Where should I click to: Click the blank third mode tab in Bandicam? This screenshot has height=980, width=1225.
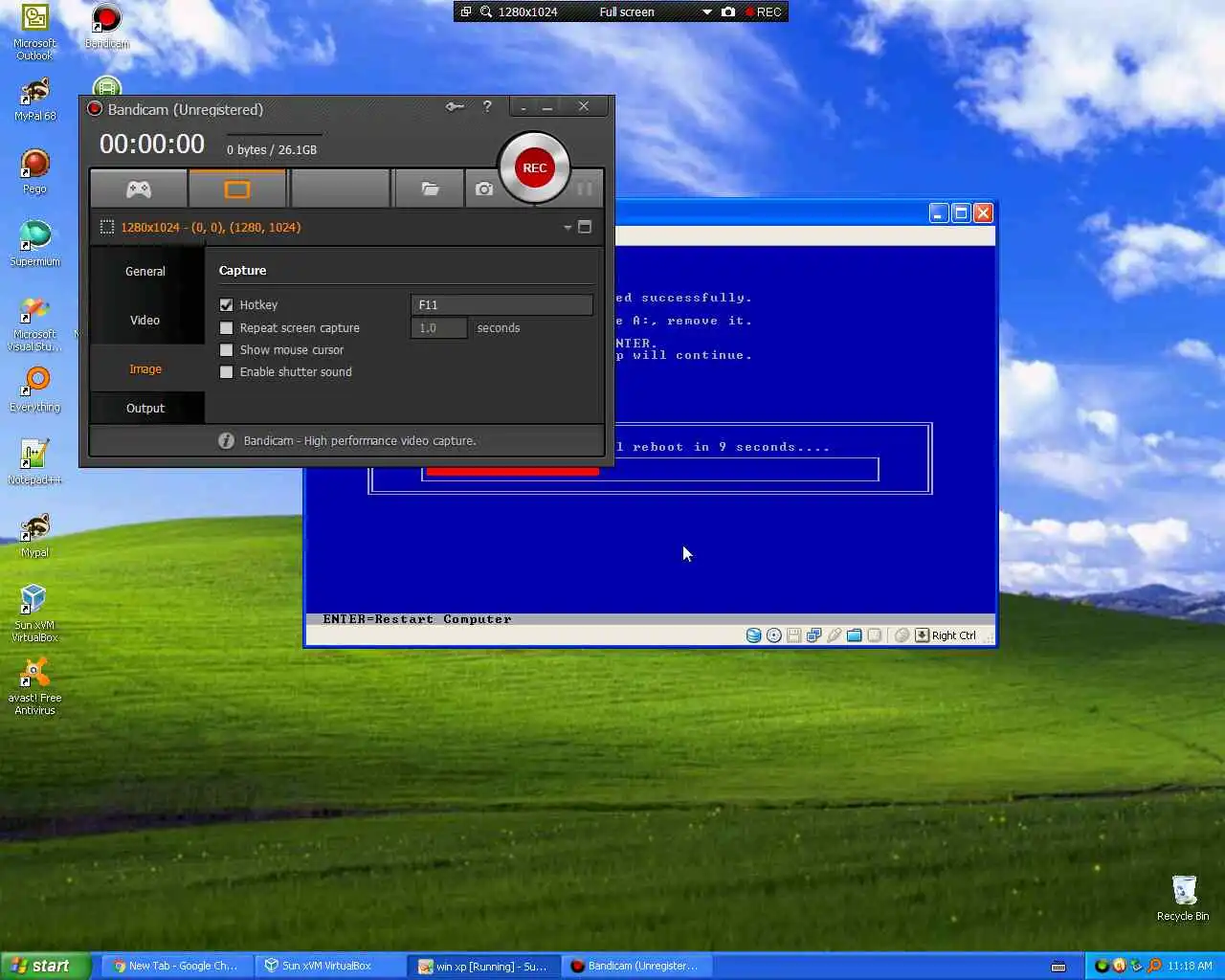(341, 189)
